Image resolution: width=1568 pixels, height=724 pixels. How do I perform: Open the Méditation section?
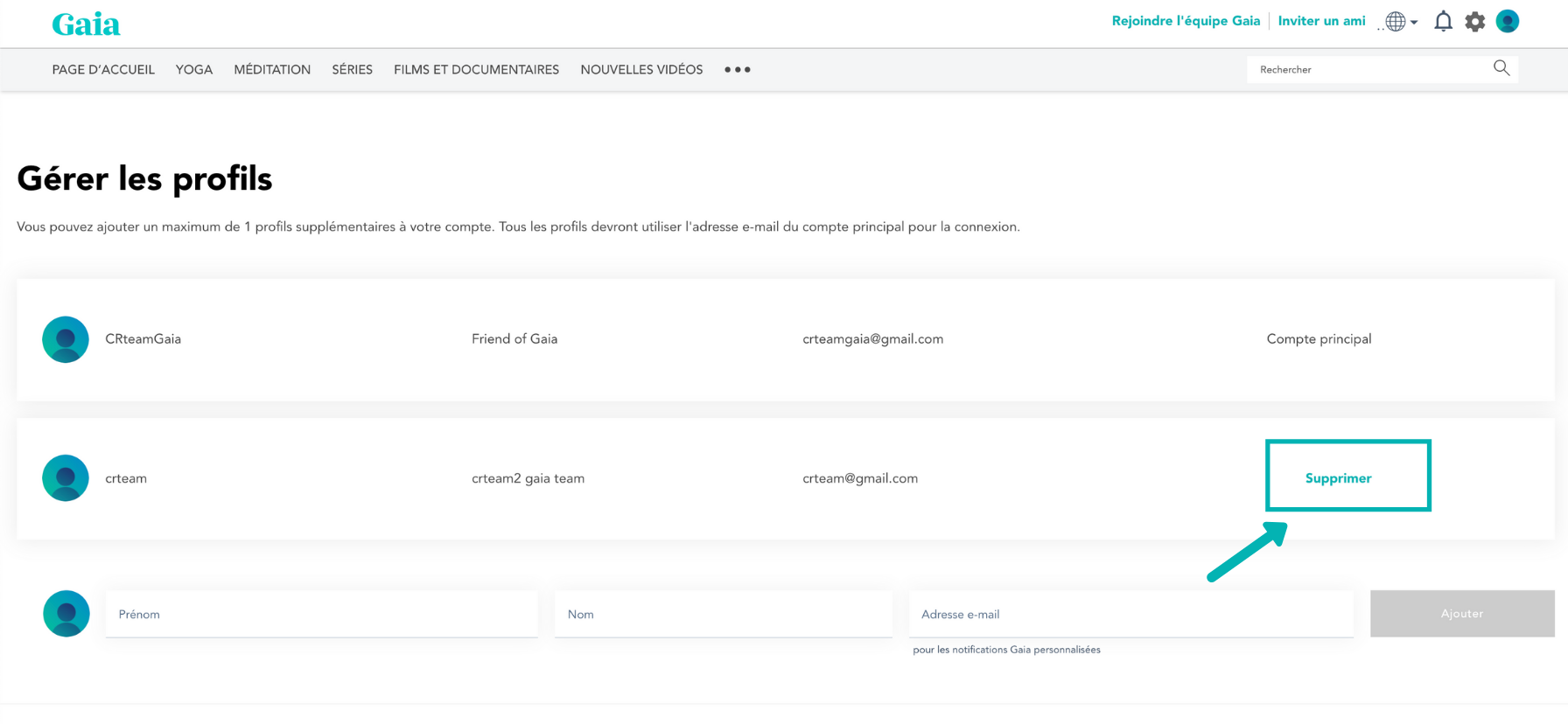pyautogui.click(x=272, y=70)
